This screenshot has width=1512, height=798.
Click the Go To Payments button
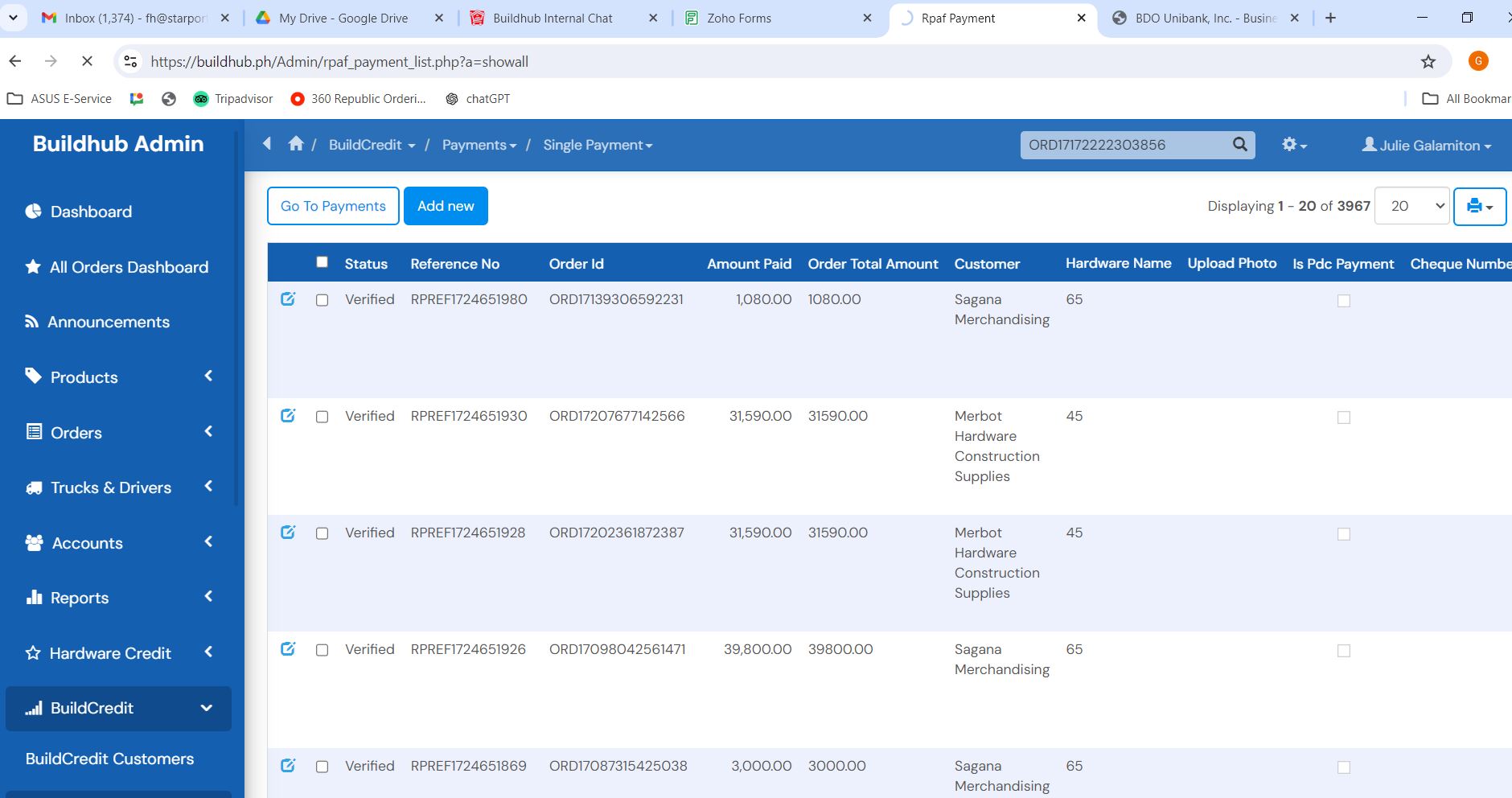[333, 207]
